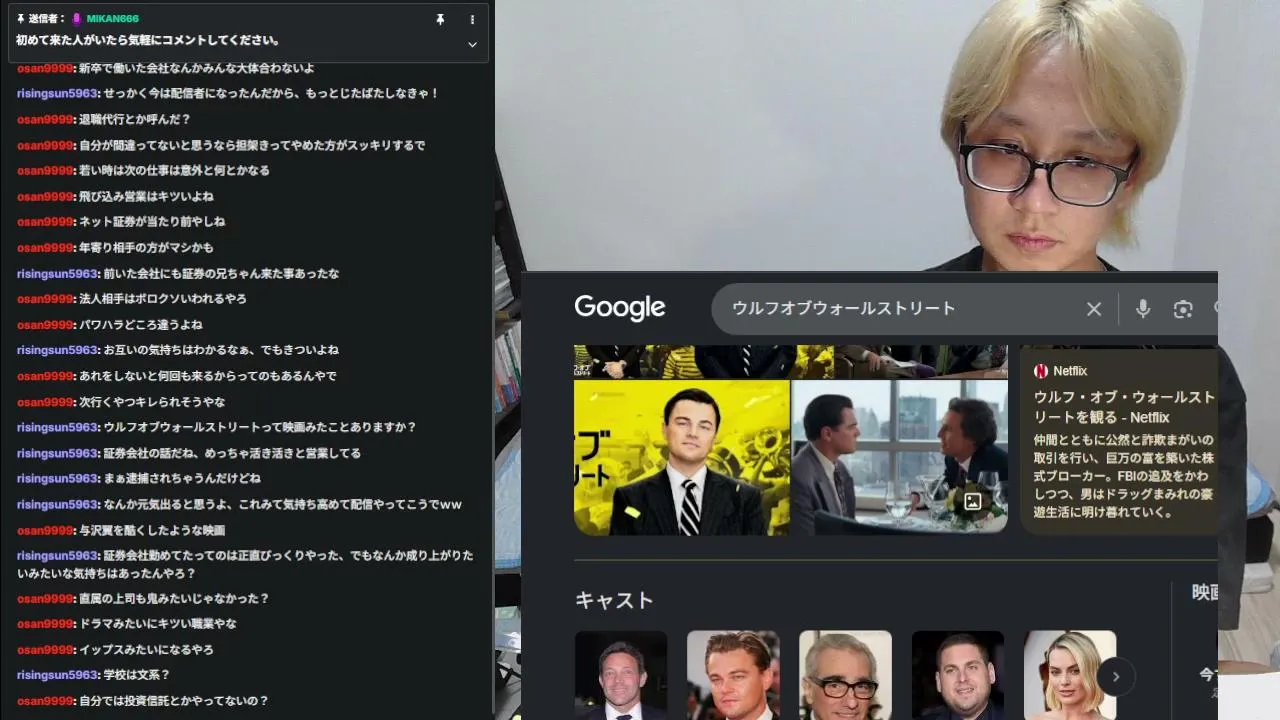This screenshot has width=1280, height=720.
Task: Click chat message 新卒で働いた会社なんかみんな大体合わないよ
Action: (x=197, y=68)
